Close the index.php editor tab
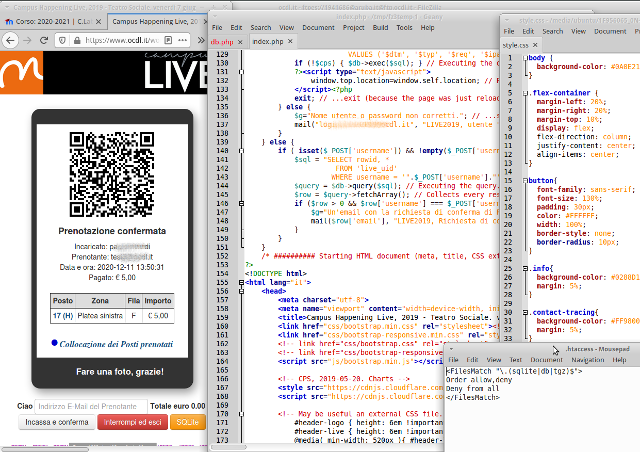Image resolution: width=640 pixels, height=452 pixels. [x=290, y=41]
